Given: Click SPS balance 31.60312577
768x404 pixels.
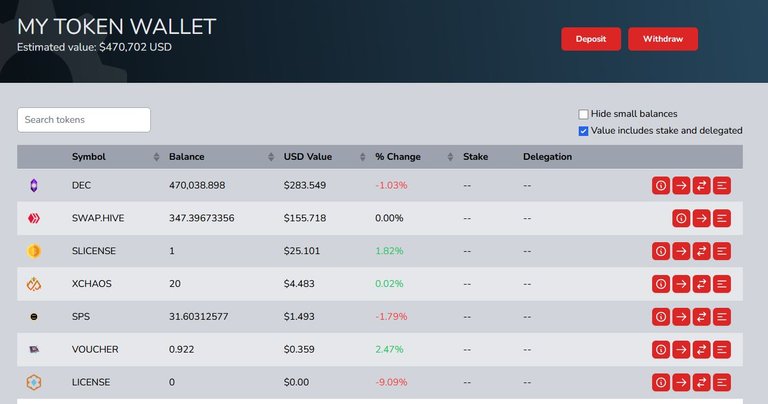Looking at the screenshot, I should point(198,317).
